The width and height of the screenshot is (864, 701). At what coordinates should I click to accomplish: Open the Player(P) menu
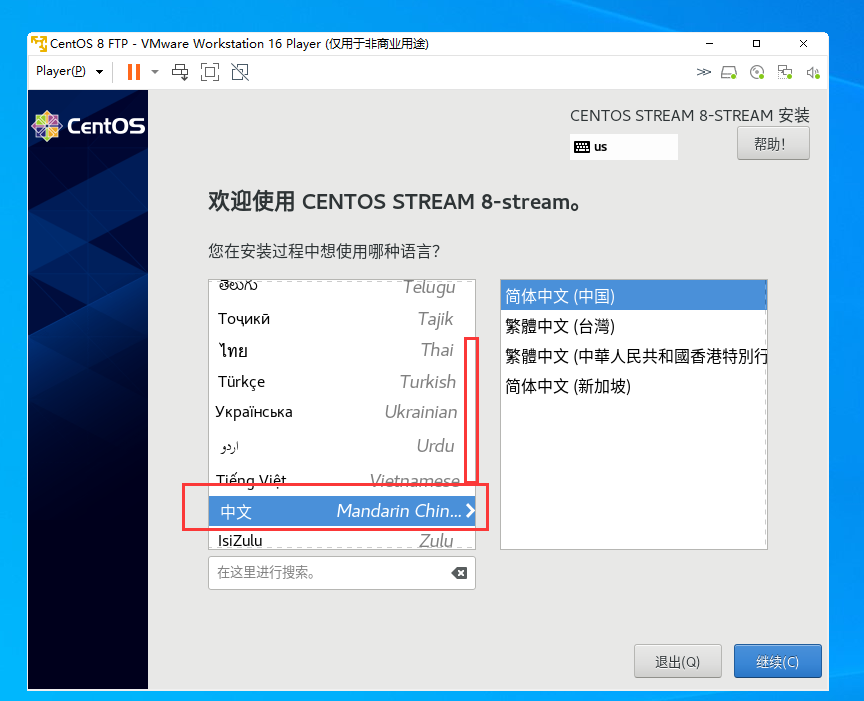[69, 72]
